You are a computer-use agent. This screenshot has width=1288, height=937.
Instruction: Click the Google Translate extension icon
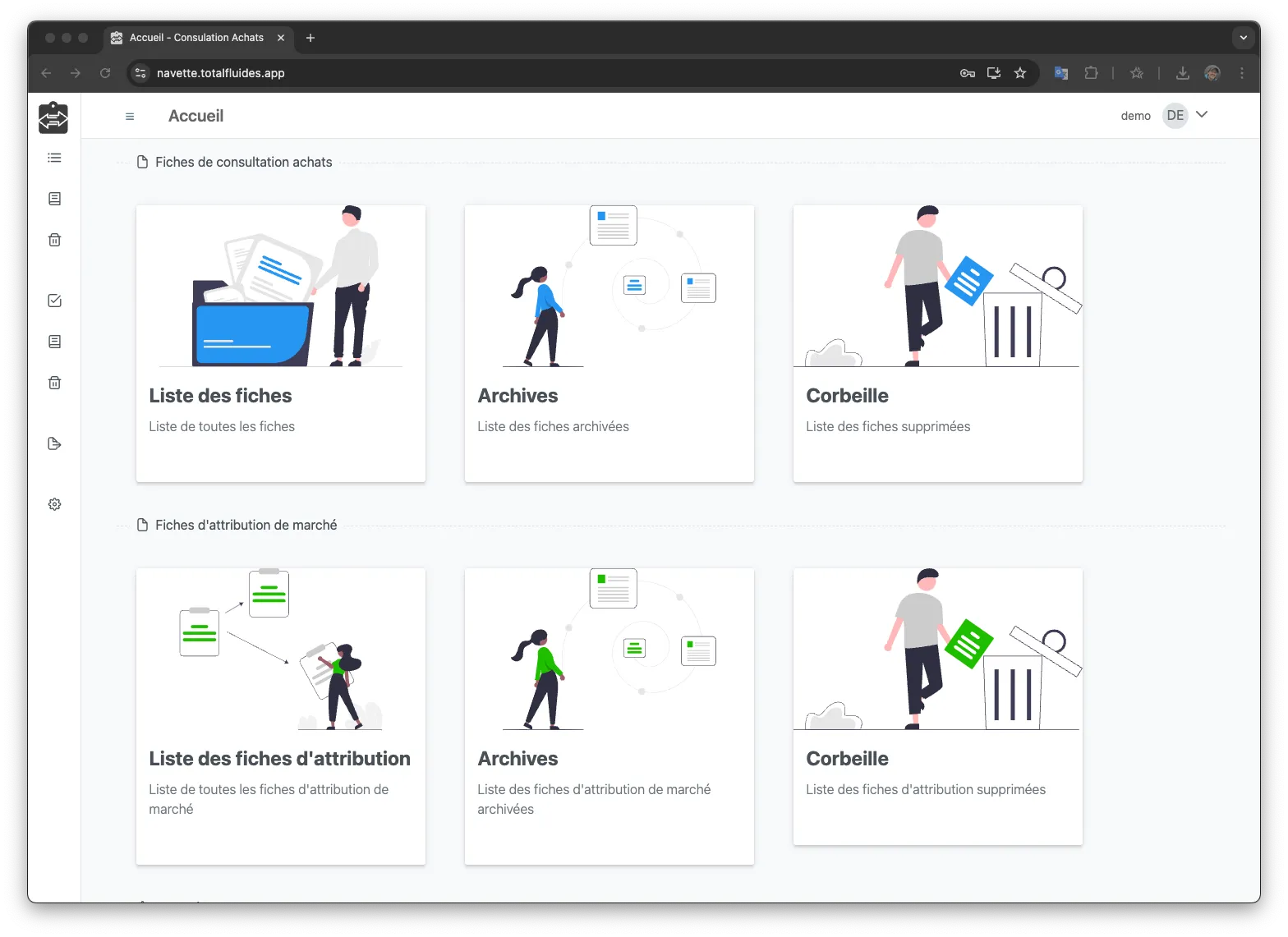pyautogui.click(x=1061, y=73)
